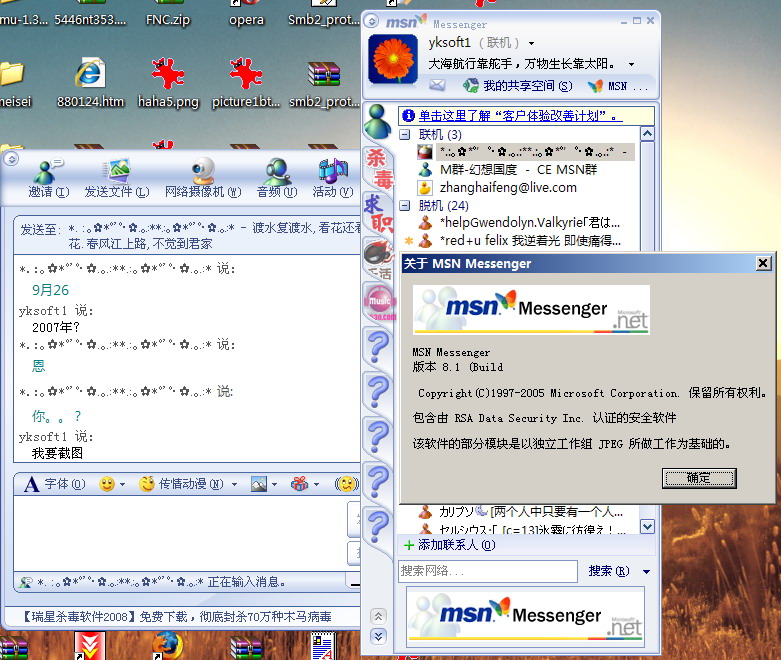The width and height of the screenshot is (781, 660).
Task: Click 确定 button in About dialog
Action: click(699, 478)
